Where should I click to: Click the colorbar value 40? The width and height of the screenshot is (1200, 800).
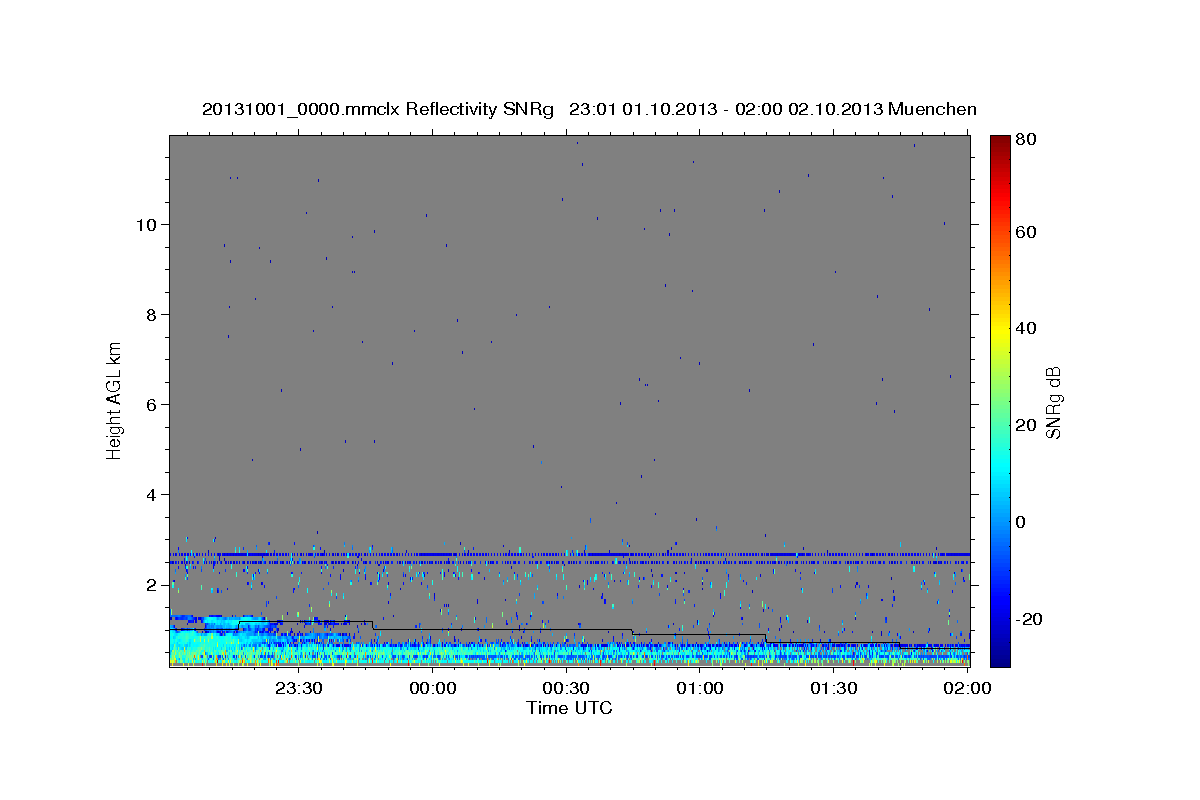click(1028, 328)
